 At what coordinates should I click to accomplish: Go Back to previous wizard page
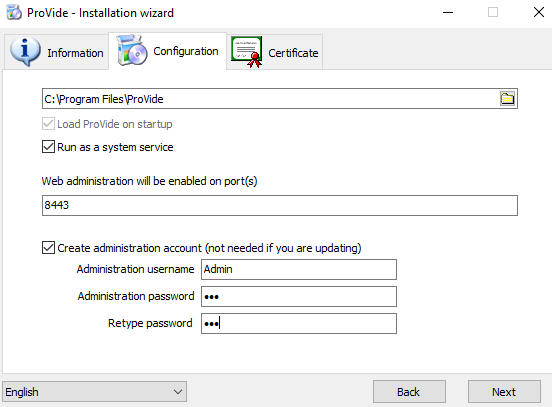point(409,392)
